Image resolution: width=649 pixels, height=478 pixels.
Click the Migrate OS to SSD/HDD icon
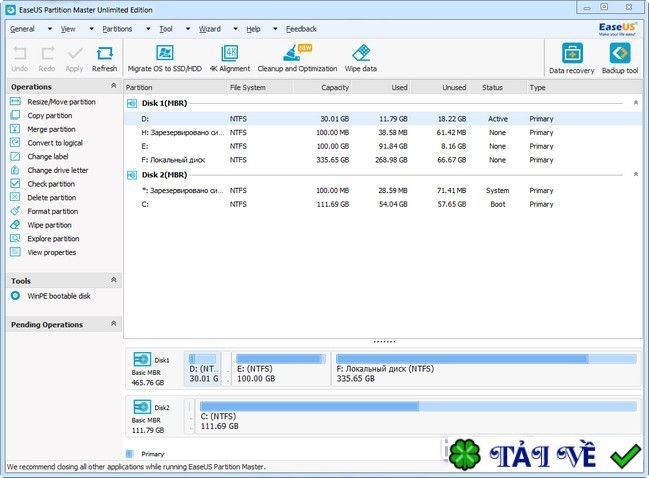pos(164,53)
